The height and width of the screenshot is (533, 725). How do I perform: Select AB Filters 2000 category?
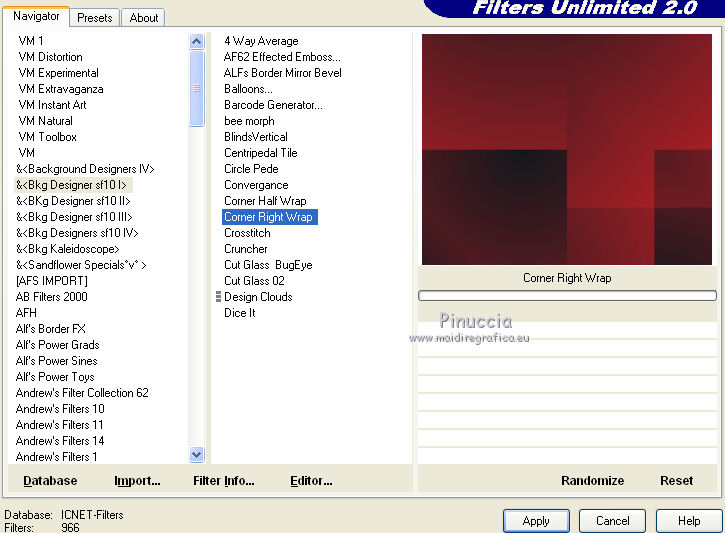[51, 297]
